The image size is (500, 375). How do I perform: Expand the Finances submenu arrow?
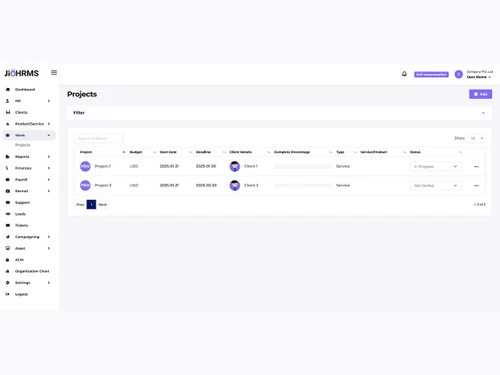click(49, 168)
